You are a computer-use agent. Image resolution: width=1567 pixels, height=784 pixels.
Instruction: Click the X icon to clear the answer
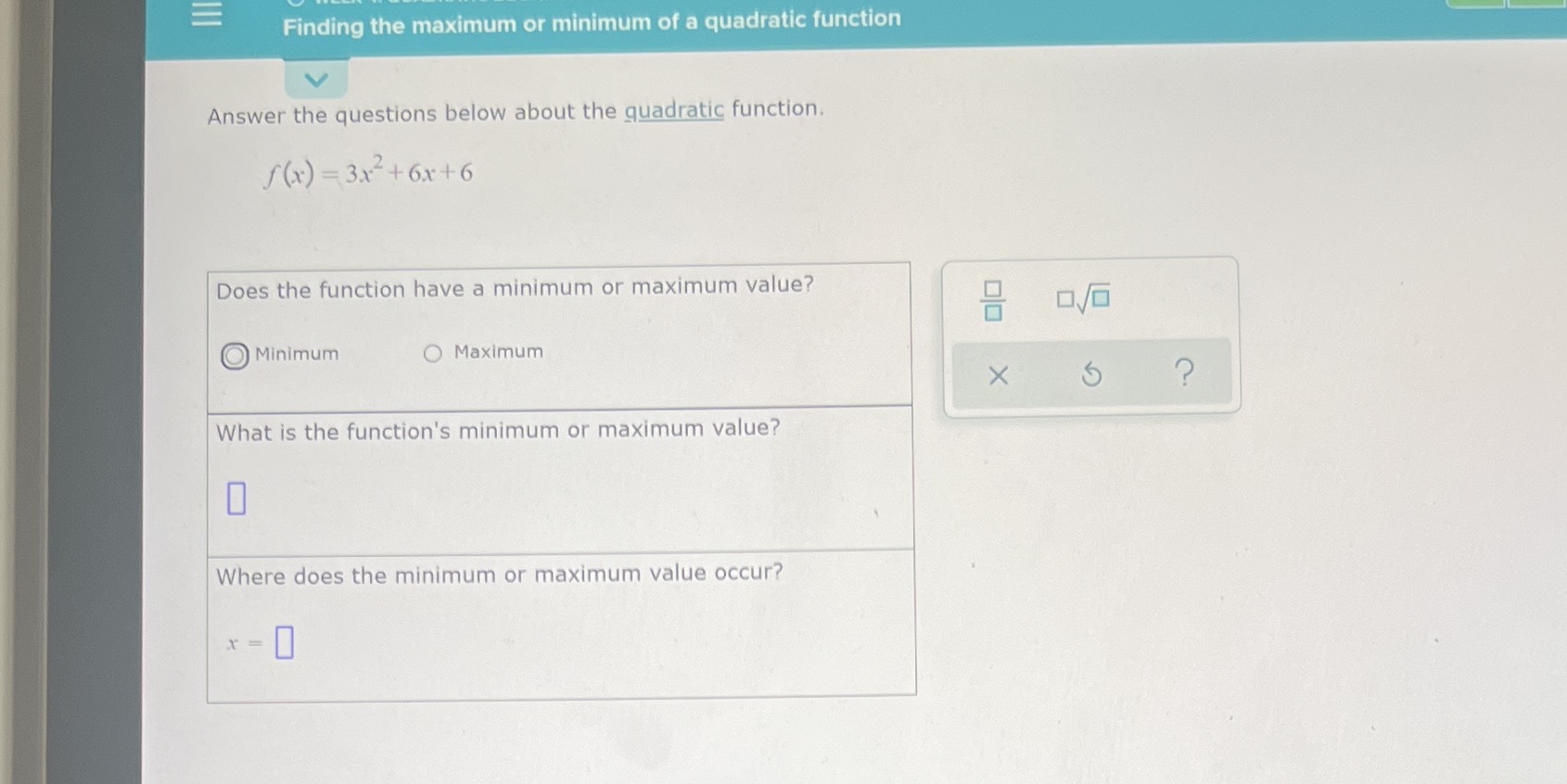(999, 374)
